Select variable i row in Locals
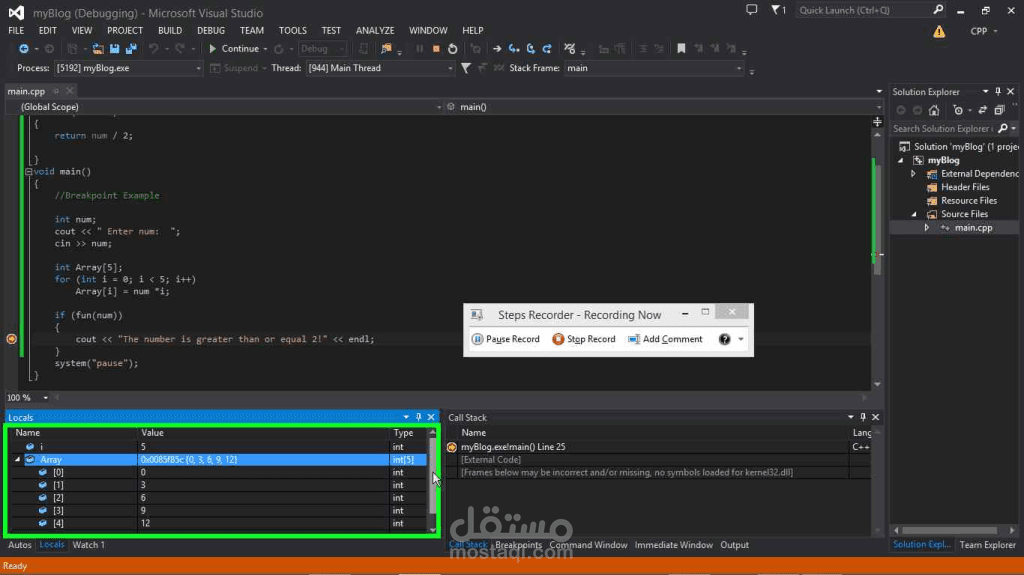This screenshot has width=1024, height=575. pyautogui.click(x=219, y=447)
